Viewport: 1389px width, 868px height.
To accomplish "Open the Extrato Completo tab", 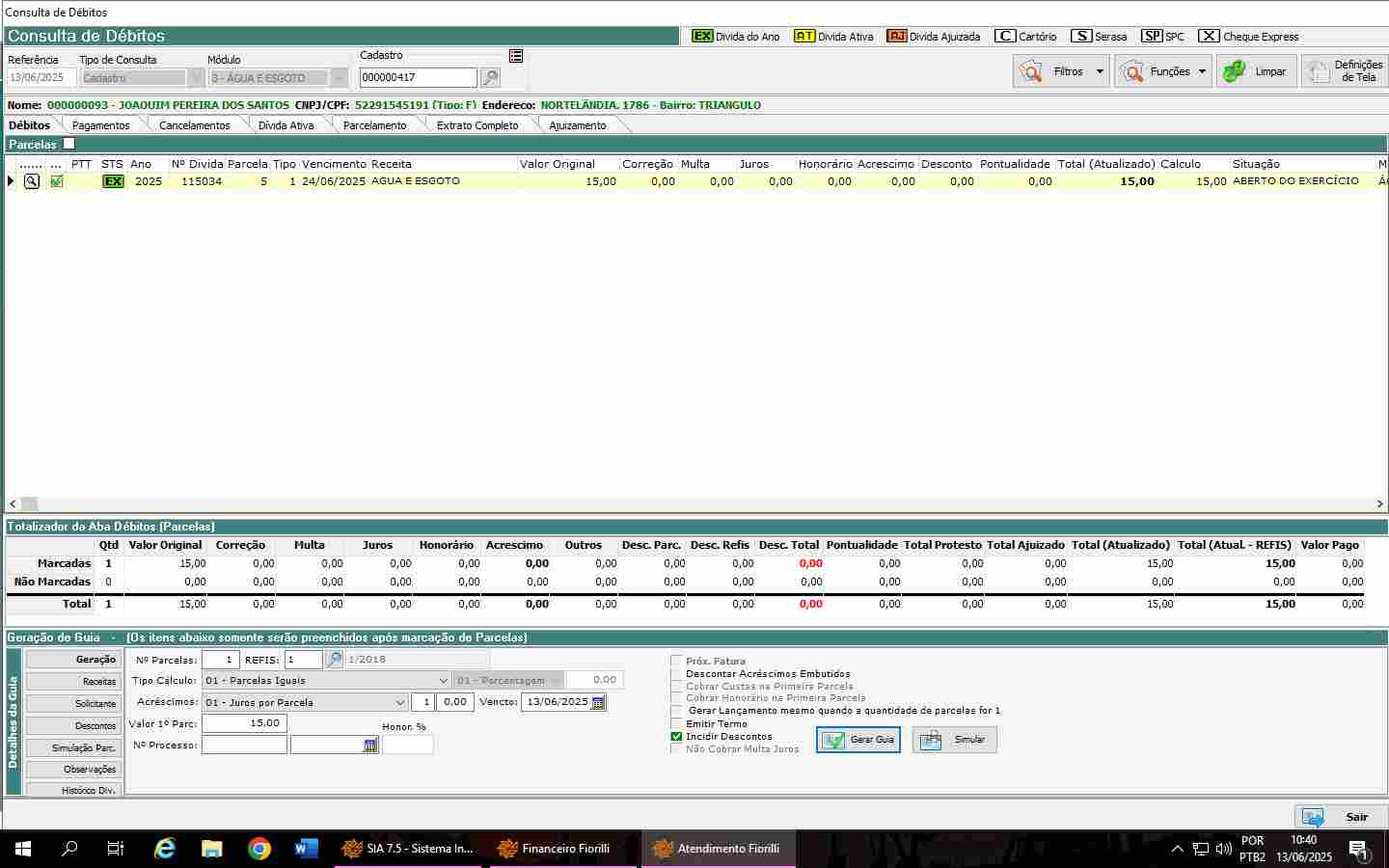I will coord(477,125).
